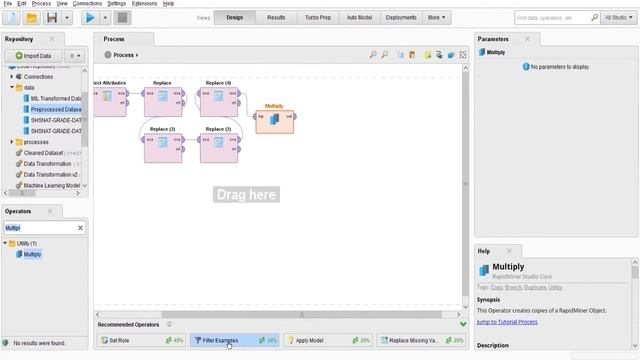
Task: Select the Replace (3) operator
Action: (163, 147)
